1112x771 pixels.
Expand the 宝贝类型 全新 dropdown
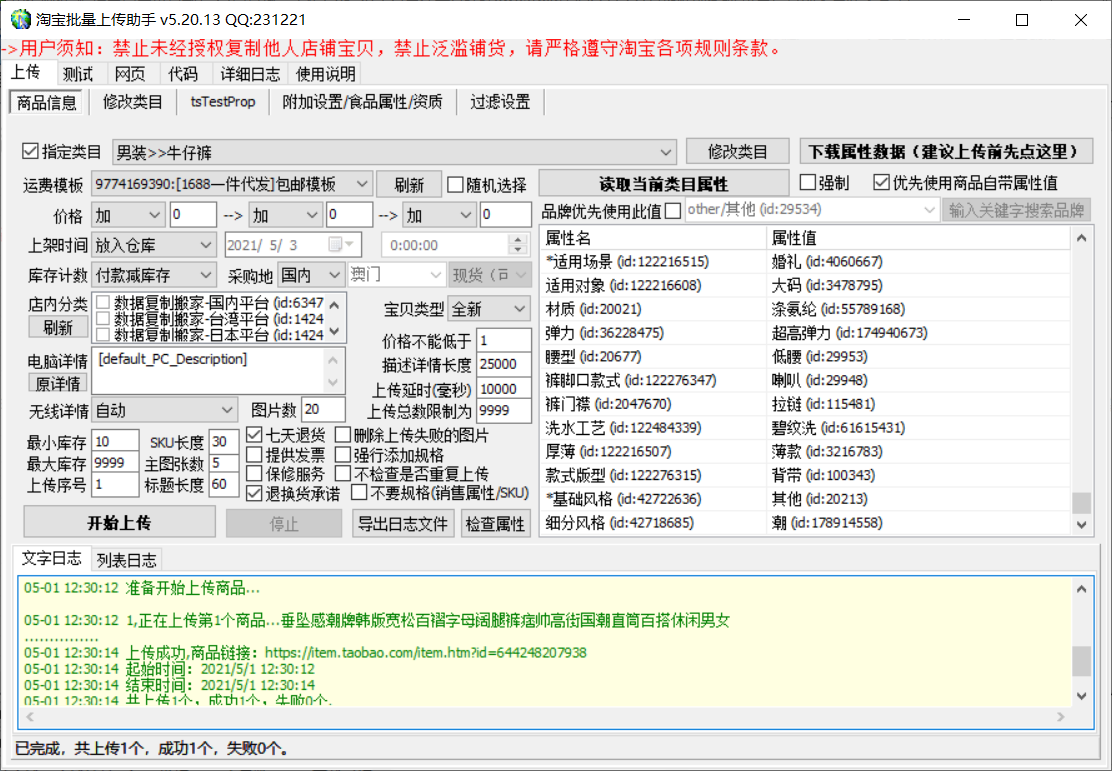489,309
